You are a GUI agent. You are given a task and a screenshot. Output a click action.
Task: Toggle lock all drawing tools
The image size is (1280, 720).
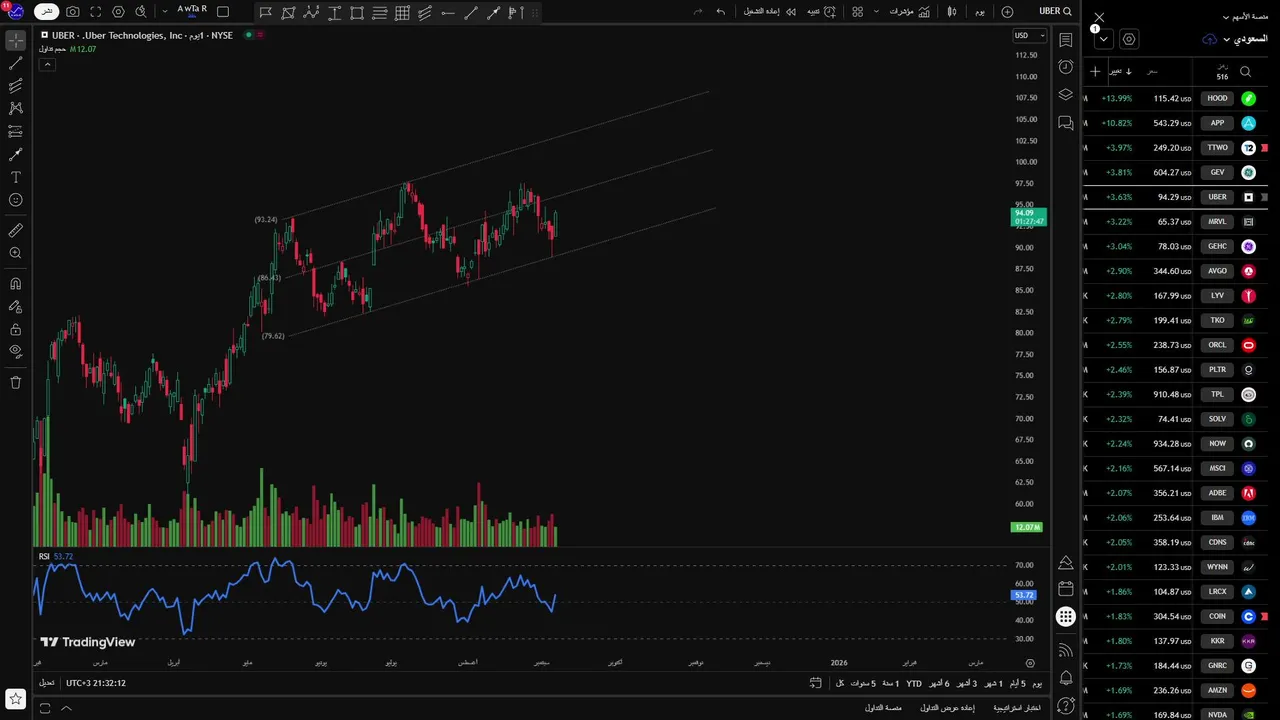[16, 329]
